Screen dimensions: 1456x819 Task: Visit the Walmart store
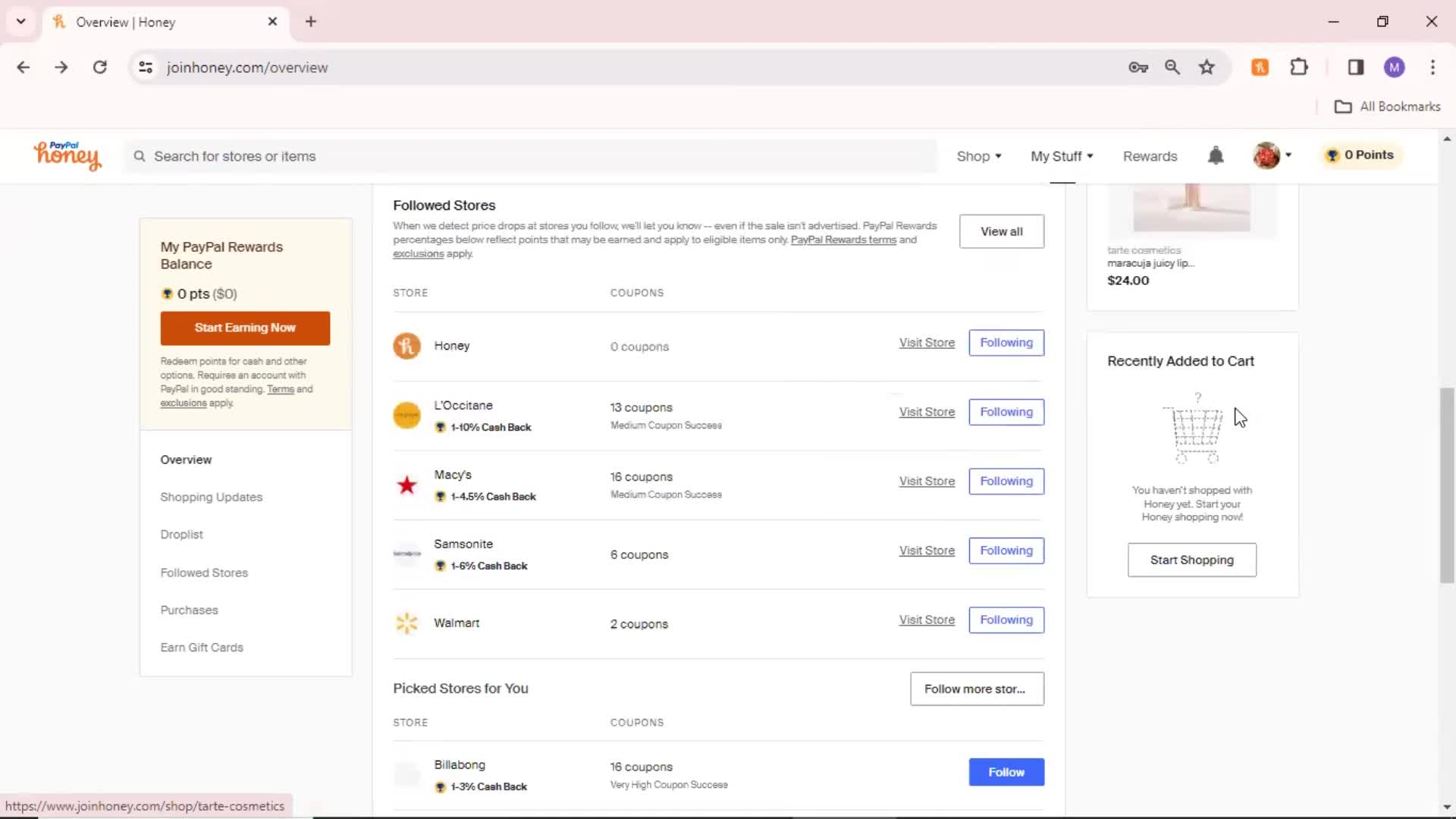[927, 620]
